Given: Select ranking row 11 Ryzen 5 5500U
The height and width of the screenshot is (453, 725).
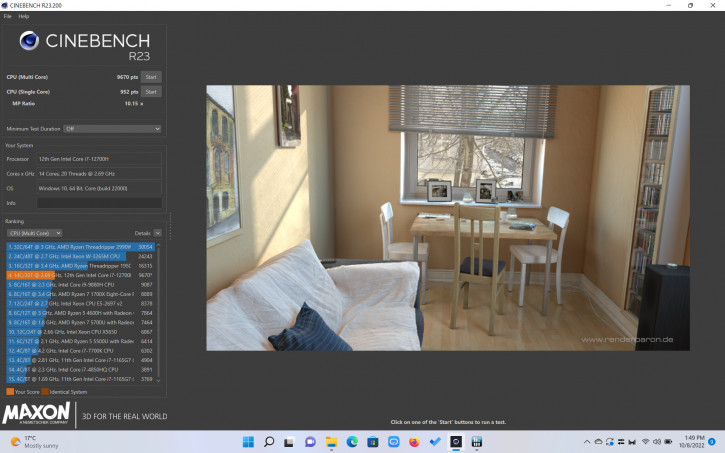Looking at the screenshot, I should (80, 341).
